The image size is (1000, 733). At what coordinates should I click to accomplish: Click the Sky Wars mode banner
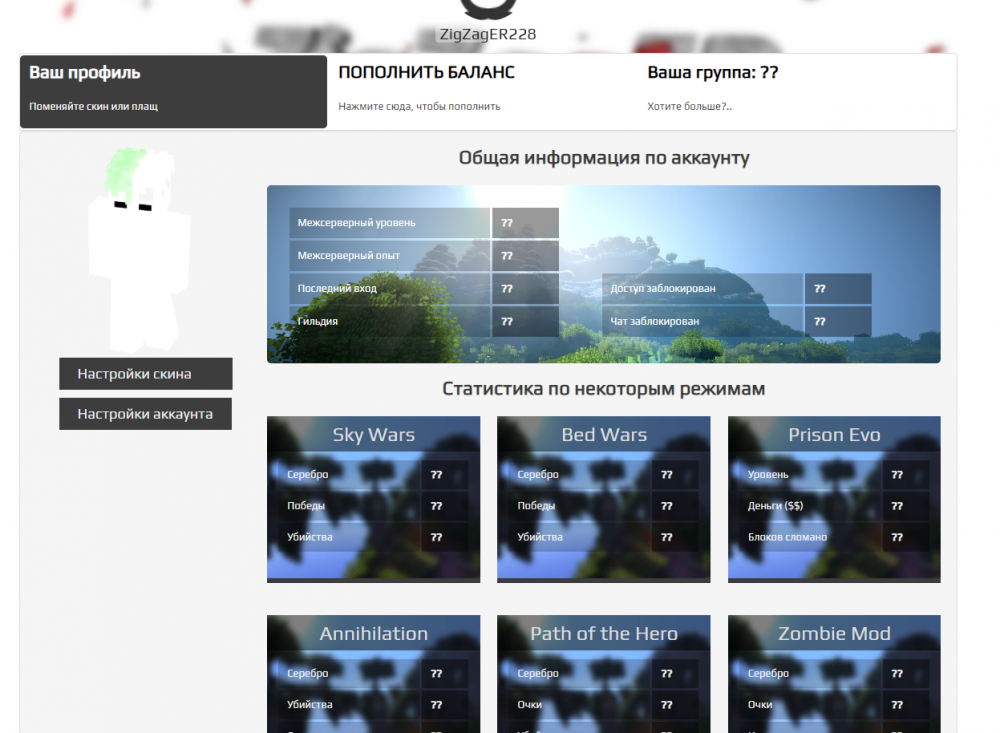click(x=373, y=434)
